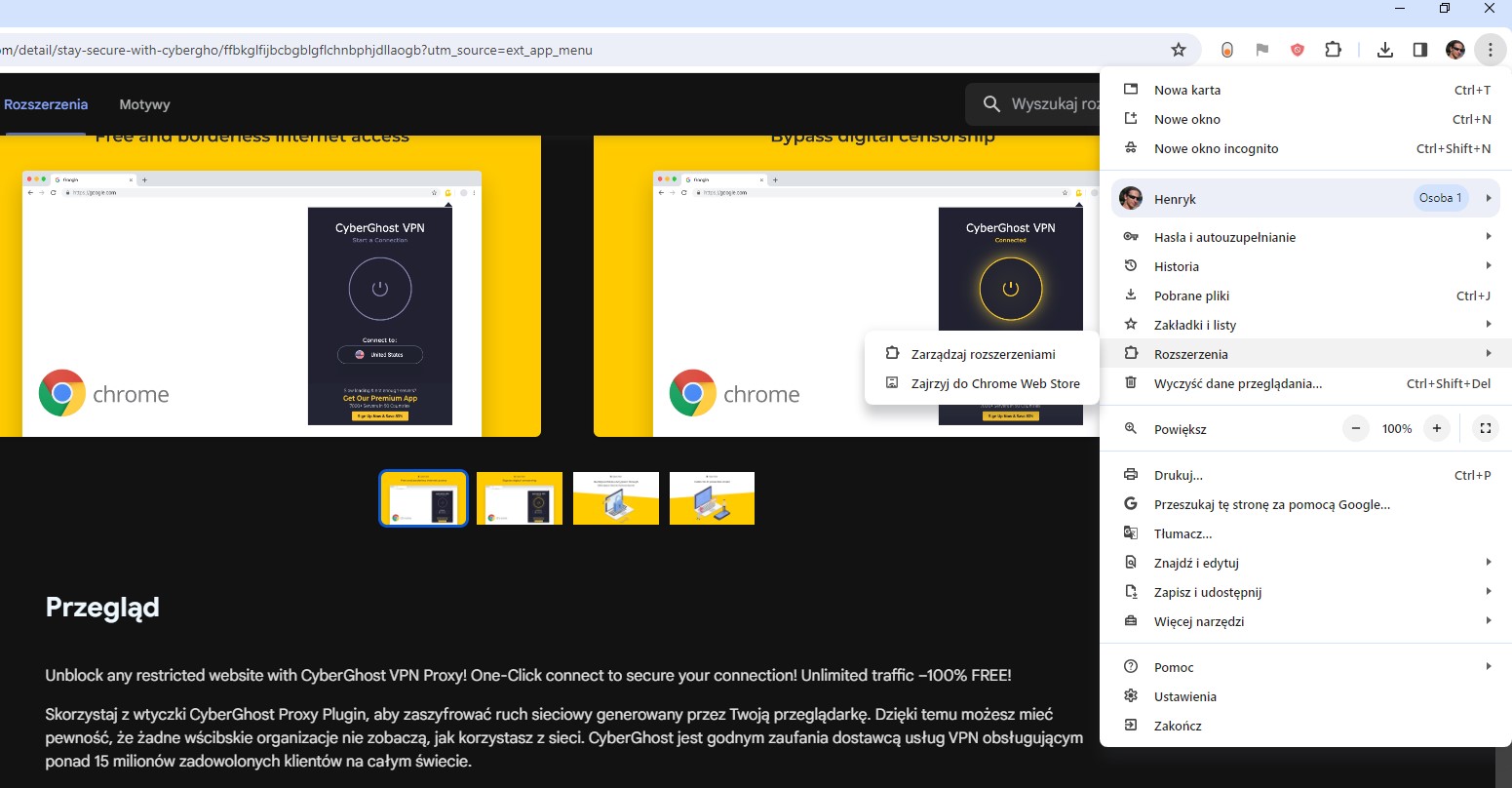Screen dimensions: 1512x788
Task: Click Wyczyść dane przeglądania in the menu
Action: [1236, 383]
